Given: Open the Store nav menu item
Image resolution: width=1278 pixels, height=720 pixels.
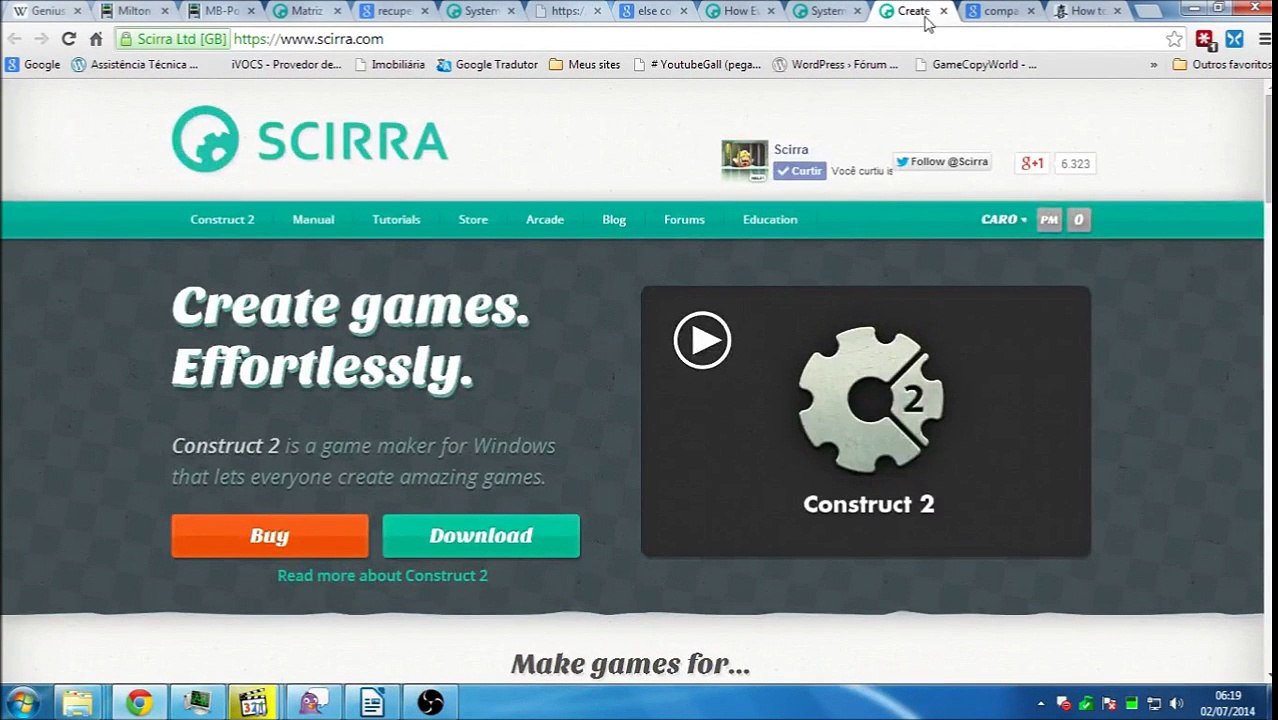Looking at the screenshot, I should coord(473,219).
